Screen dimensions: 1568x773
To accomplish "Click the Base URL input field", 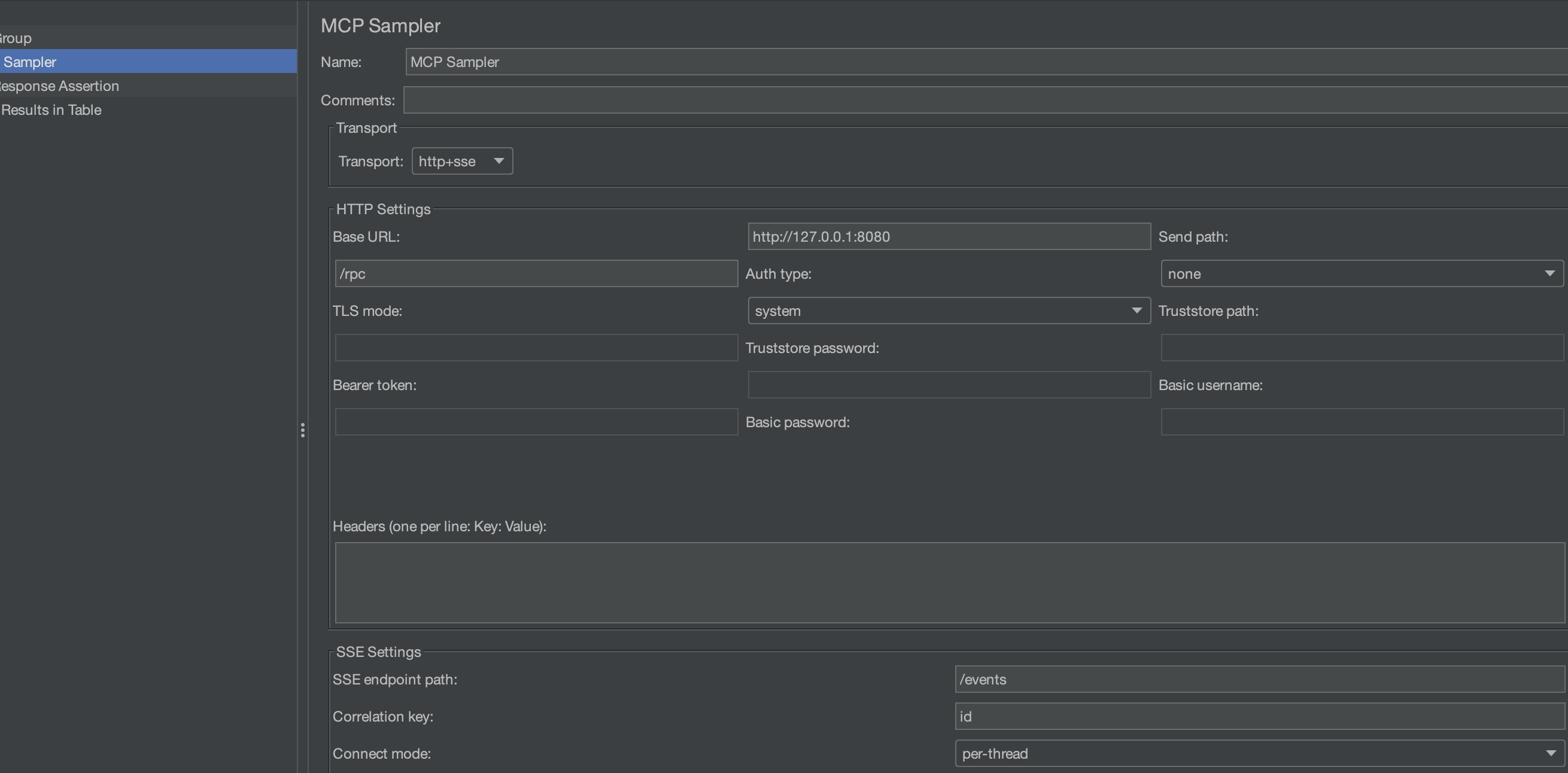I will click(949, 237).
